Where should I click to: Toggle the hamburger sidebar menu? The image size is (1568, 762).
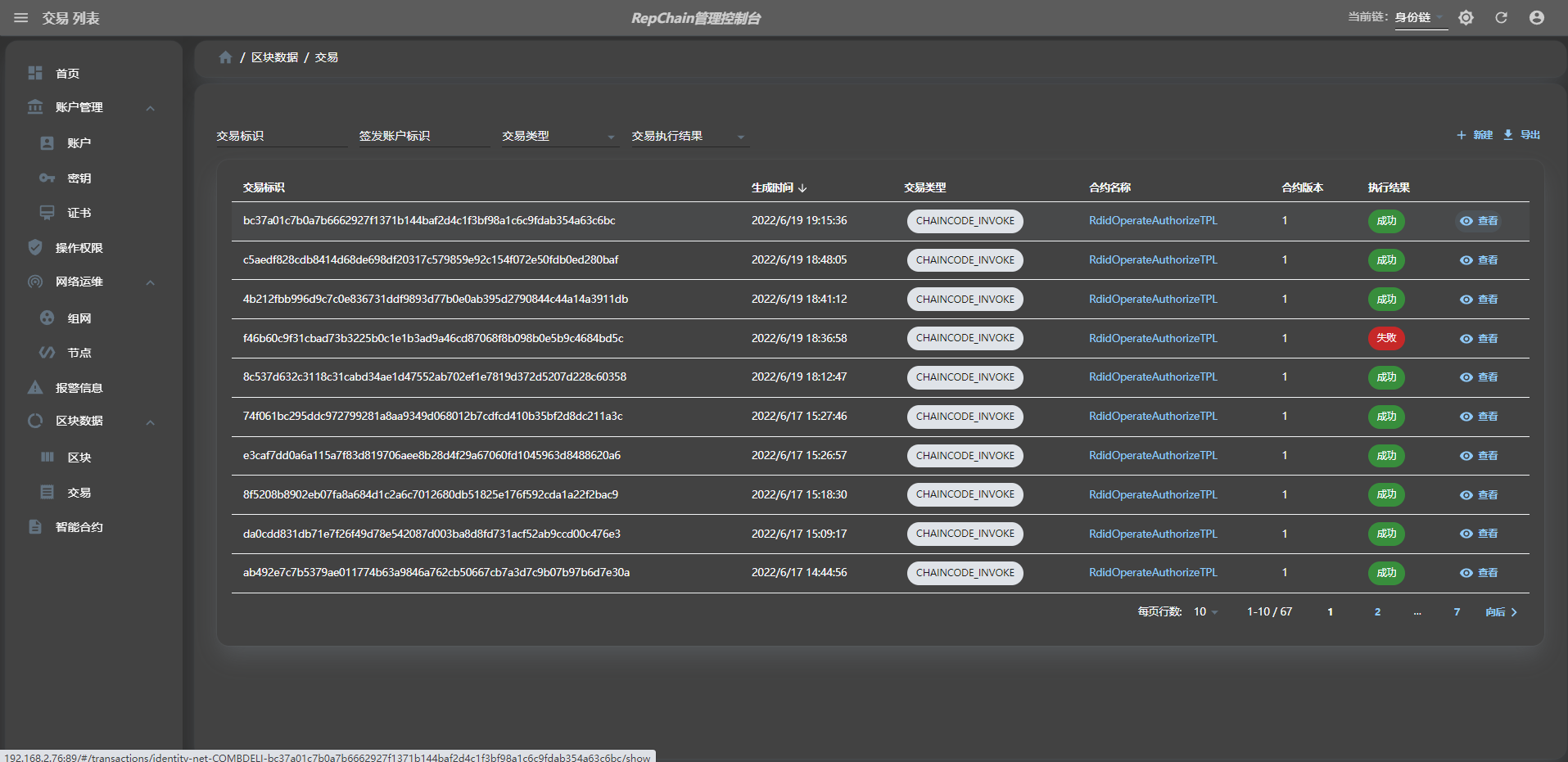[21, 18]
